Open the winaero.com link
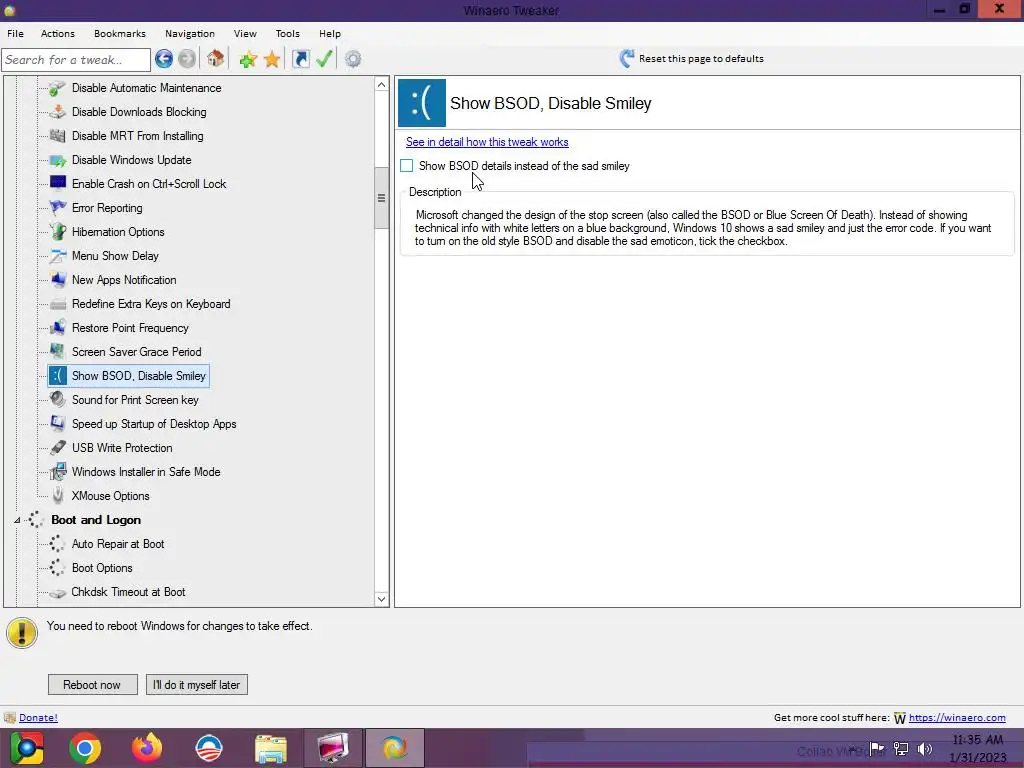 point(957,718)
